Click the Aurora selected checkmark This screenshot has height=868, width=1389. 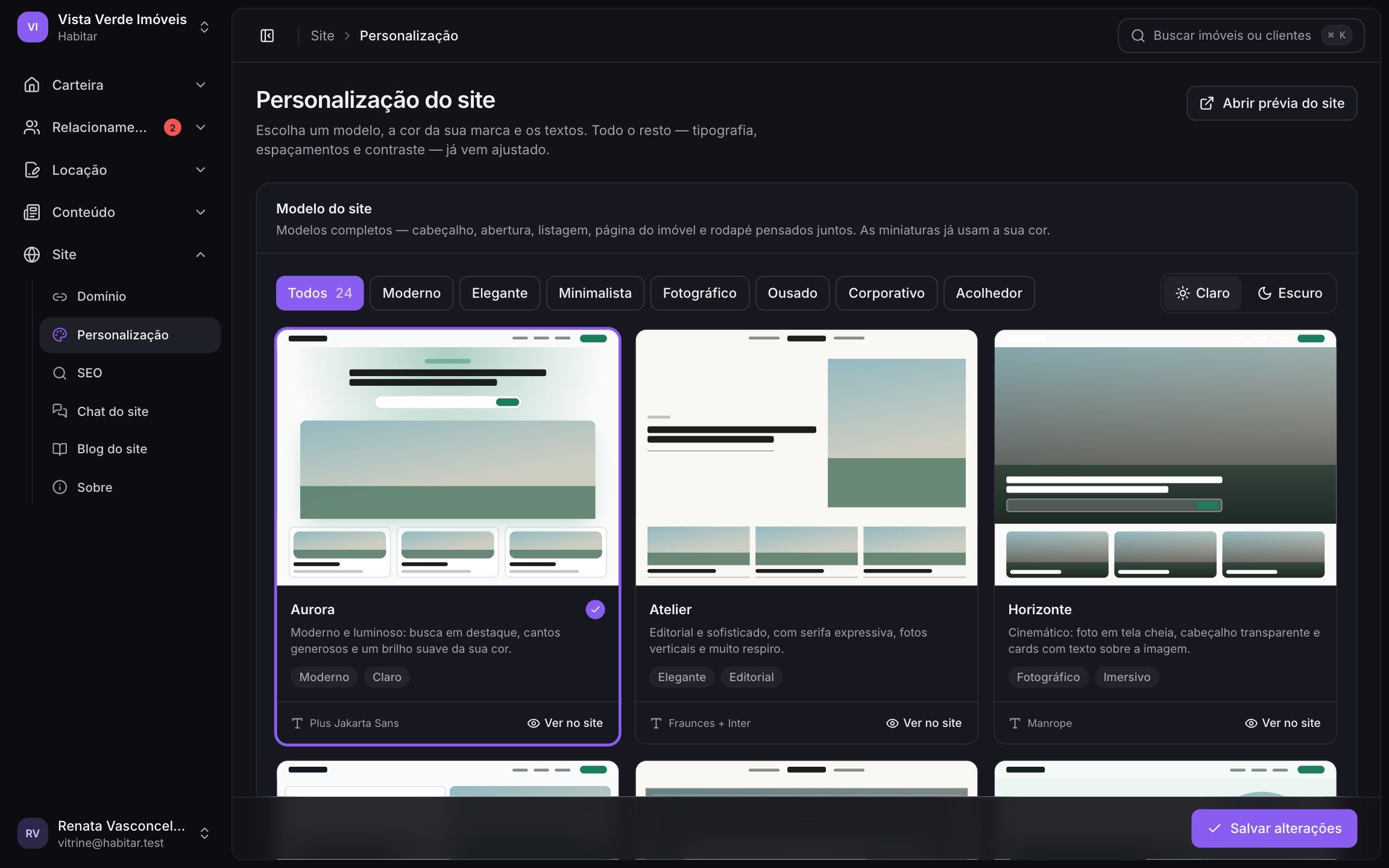(595, 609)
